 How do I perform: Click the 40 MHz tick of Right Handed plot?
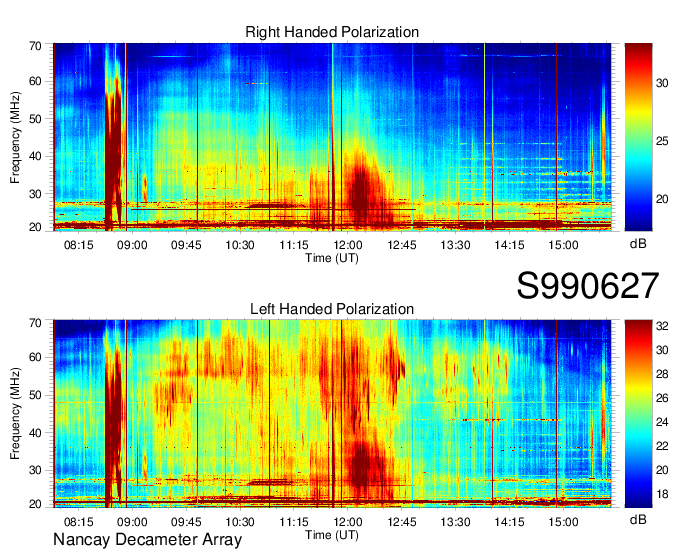36,156
